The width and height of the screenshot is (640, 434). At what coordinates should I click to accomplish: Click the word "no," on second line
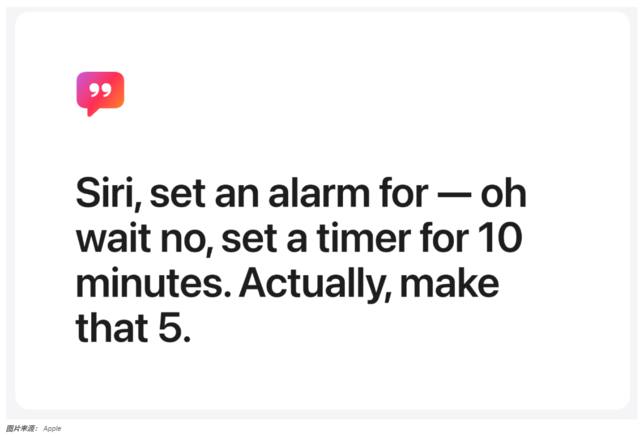click(187, 241)
